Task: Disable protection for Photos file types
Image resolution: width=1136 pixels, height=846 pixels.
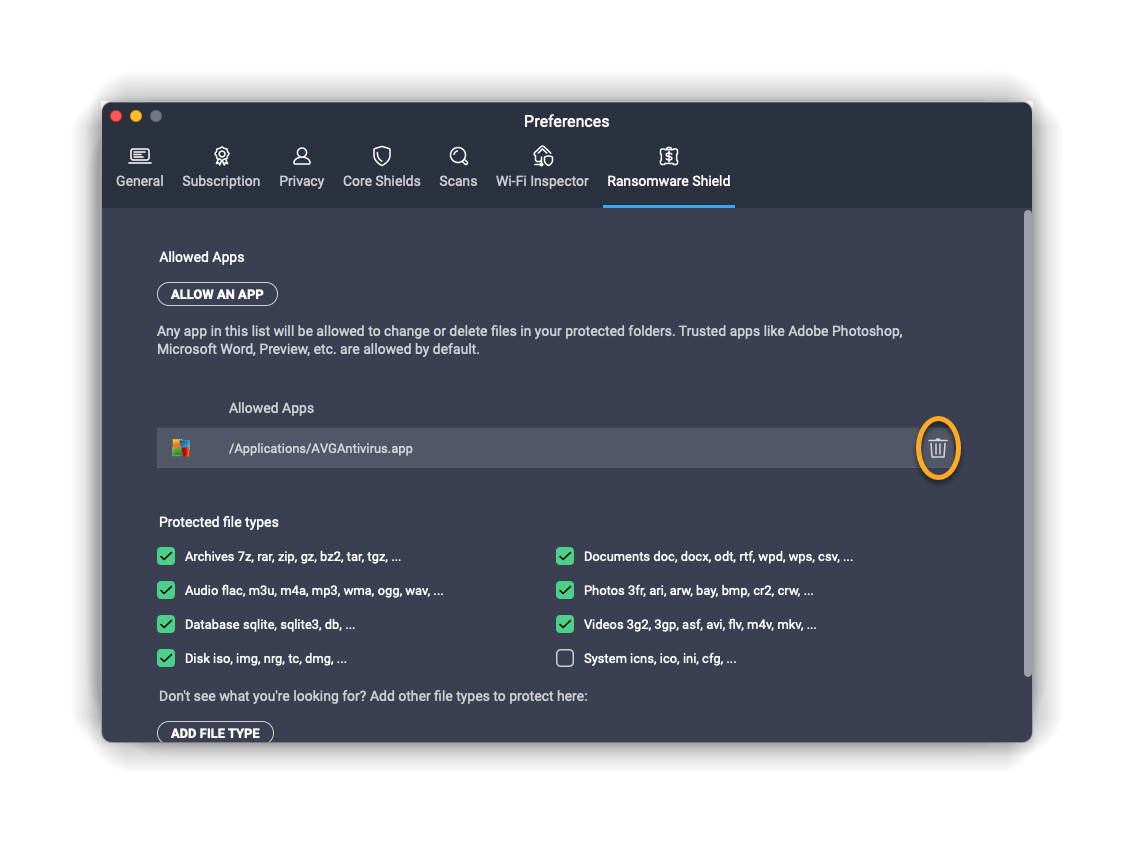Action: [565, 590]
